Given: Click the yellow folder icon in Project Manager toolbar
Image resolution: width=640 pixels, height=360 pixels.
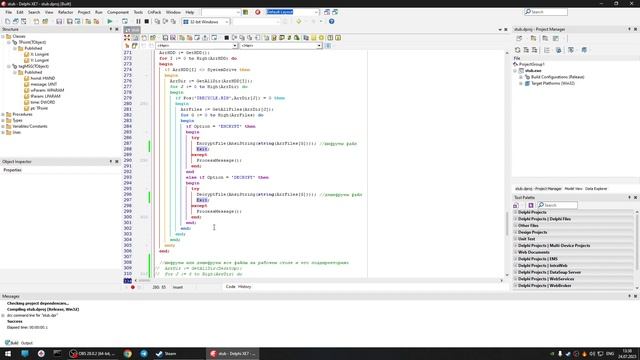Looking at the screenshot, I should pyautogui.click(x=533, y=38).
